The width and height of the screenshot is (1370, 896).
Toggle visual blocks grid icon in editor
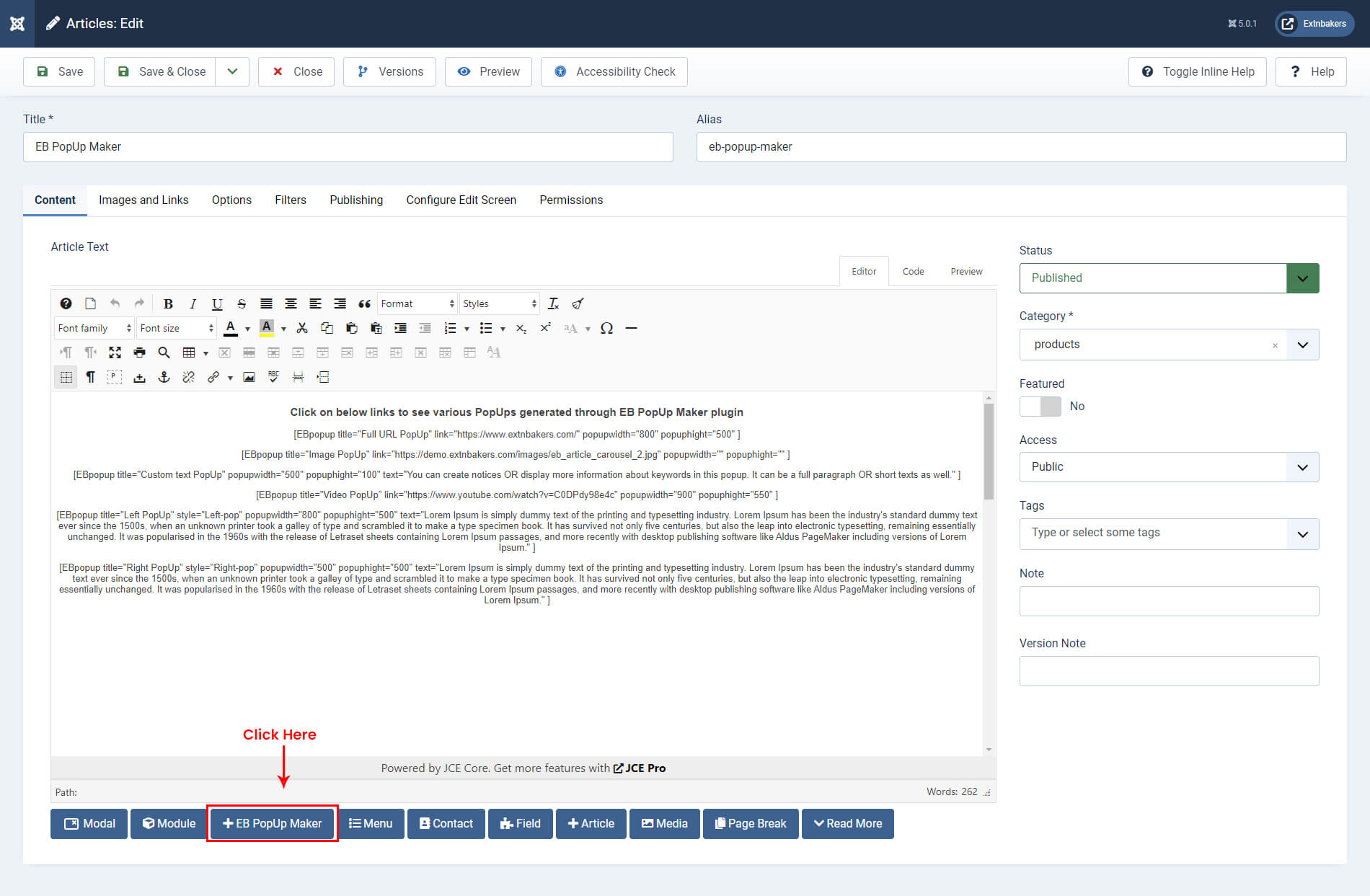66,377
